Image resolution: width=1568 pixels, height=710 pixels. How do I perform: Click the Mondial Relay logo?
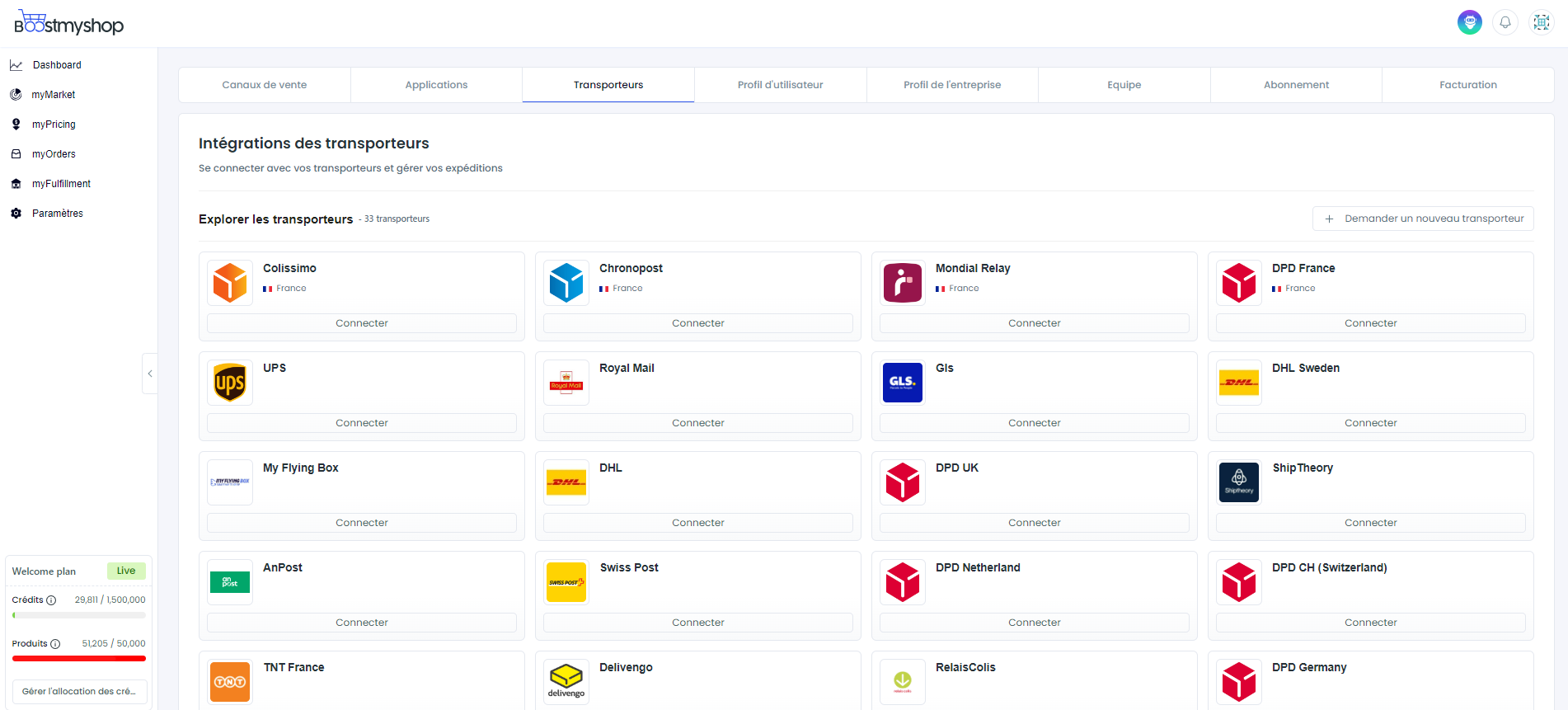click(x=903, y=283)
